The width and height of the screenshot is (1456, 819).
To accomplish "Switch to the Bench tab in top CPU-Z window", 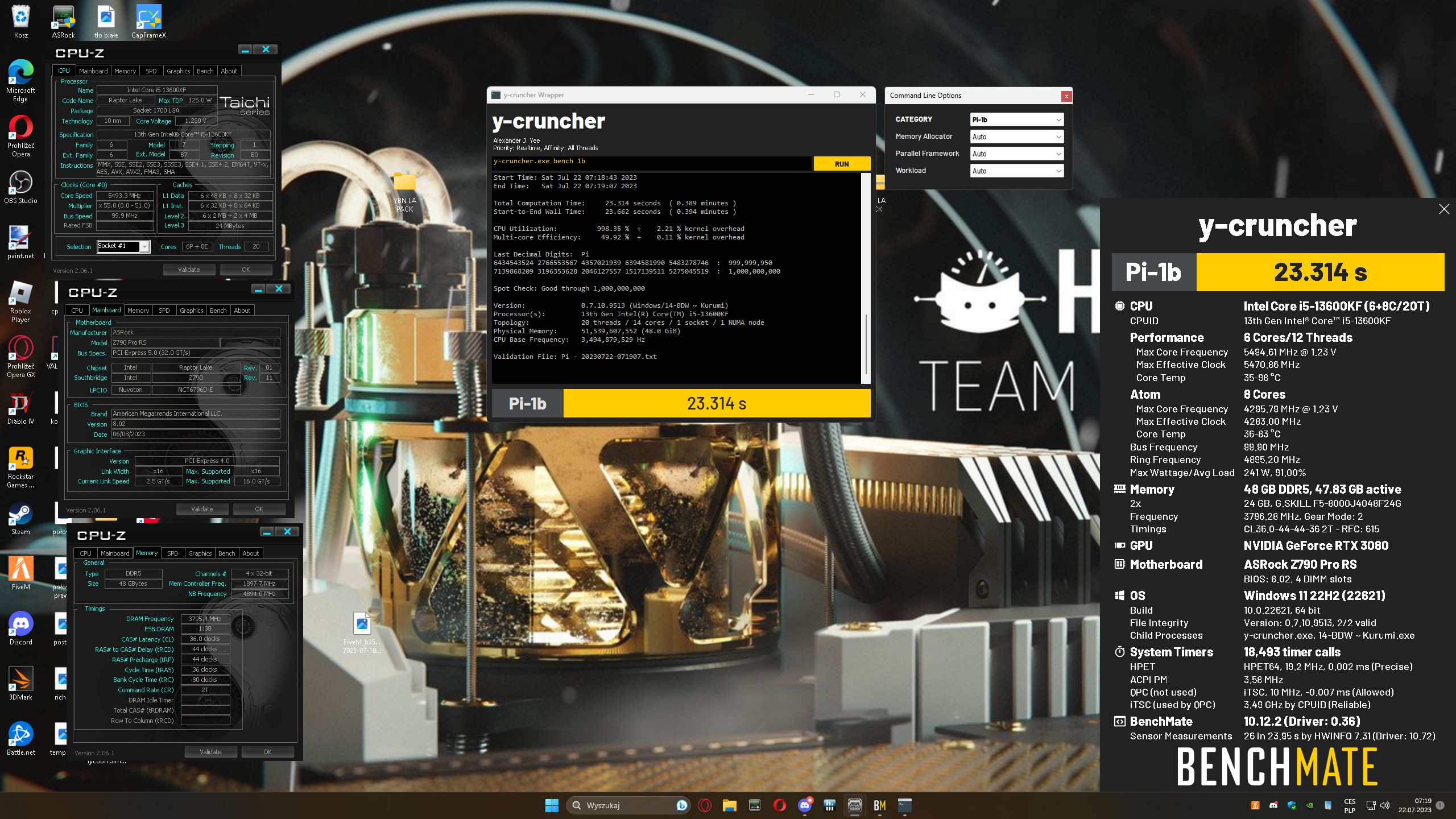I will (x=205, y=71).
